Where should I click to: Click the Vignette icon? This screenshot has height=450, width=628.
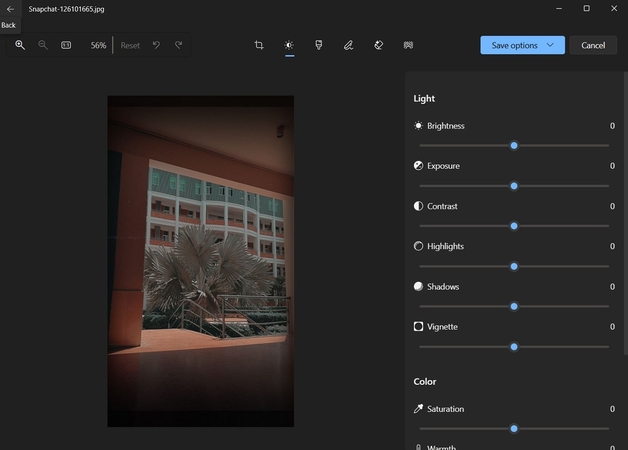pos(418,327)
